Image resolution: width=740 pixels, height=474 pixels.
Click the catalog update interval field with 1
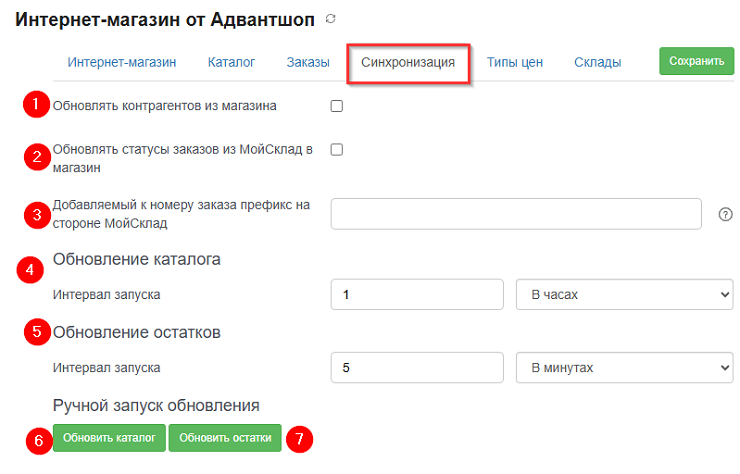point(417,294)
